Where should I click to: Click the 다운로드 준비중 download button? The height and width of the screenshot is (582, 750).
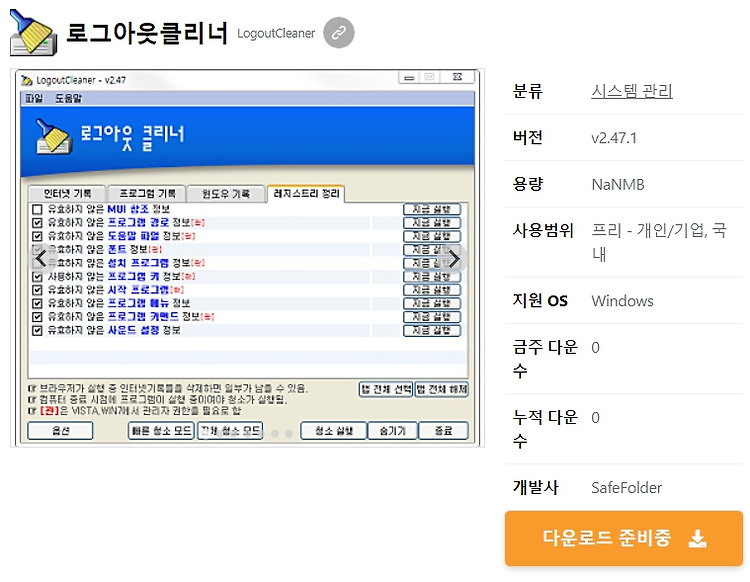(624, 538)
